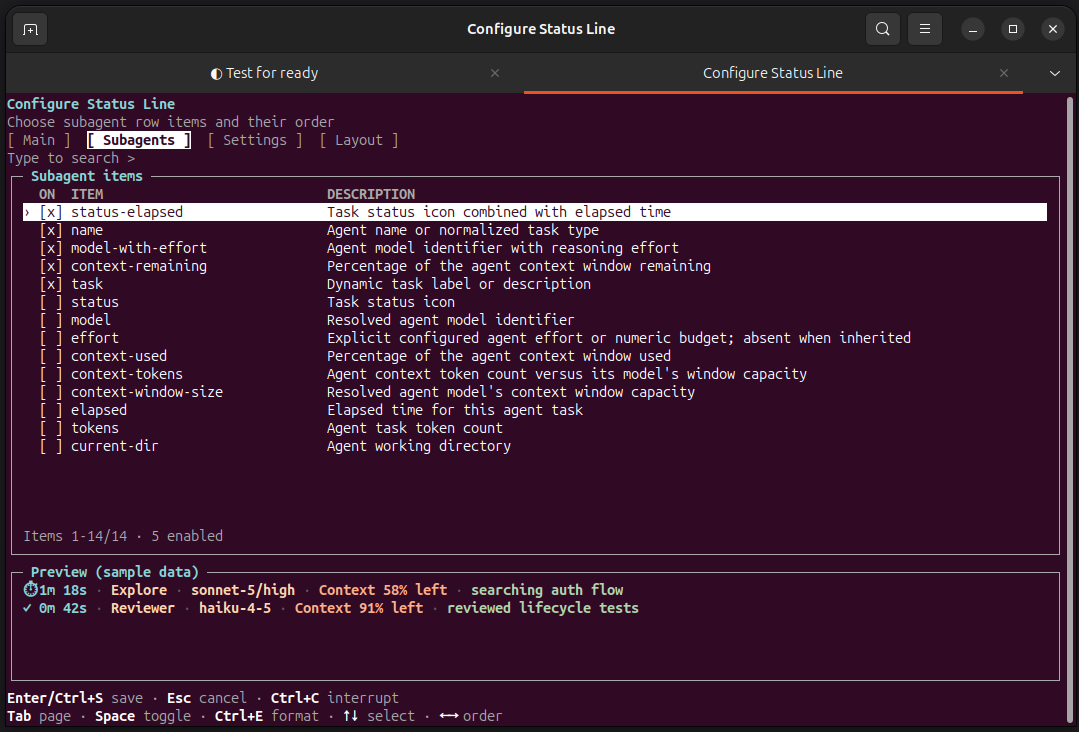Click the terminal vertical scrollbar
1079x732 pixels.
point(1069,410)
